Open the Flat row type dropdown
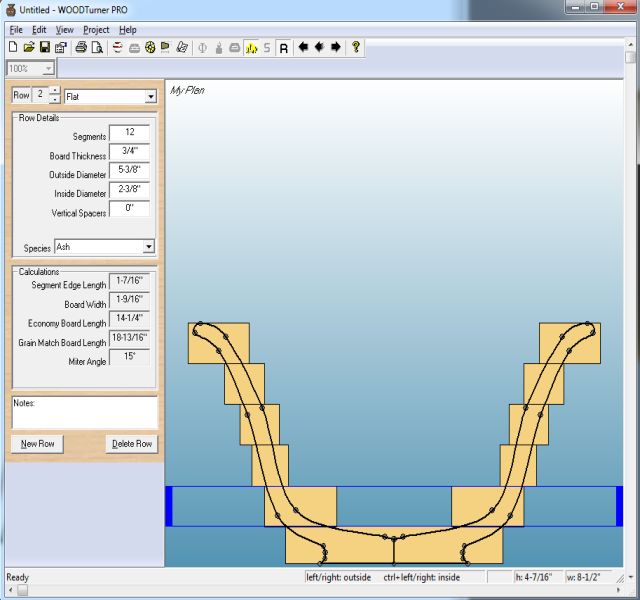Screen dimensions: 640x600 [150, 97]
